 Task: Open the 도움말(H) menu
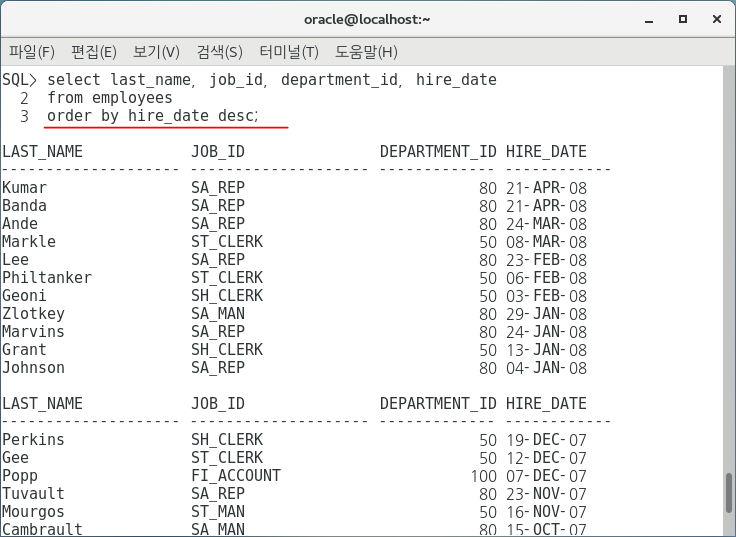click(366, 52)
